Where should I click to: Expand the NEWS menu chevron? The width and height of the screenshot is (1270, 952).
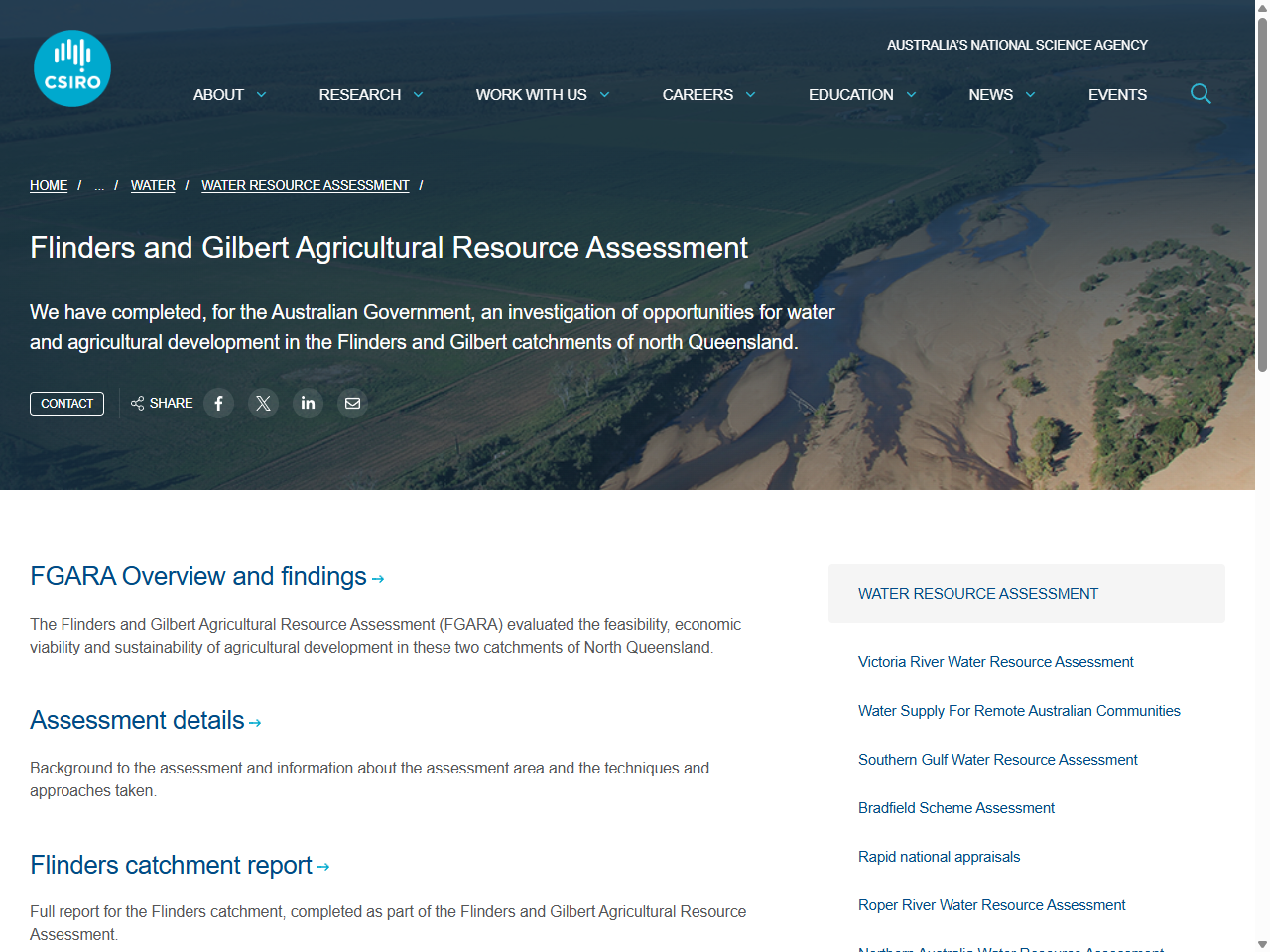1031,95
